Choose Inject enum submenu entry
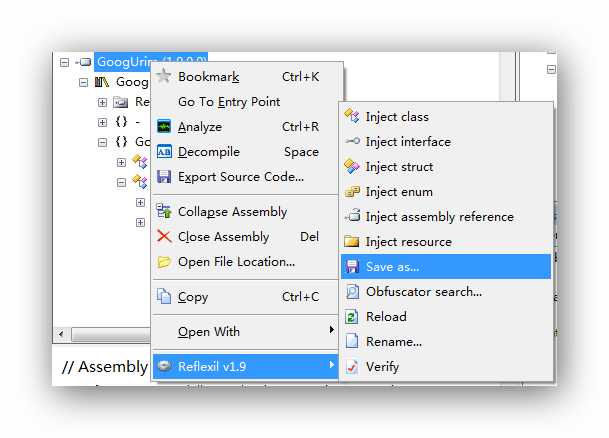 [x=446, y=191]
